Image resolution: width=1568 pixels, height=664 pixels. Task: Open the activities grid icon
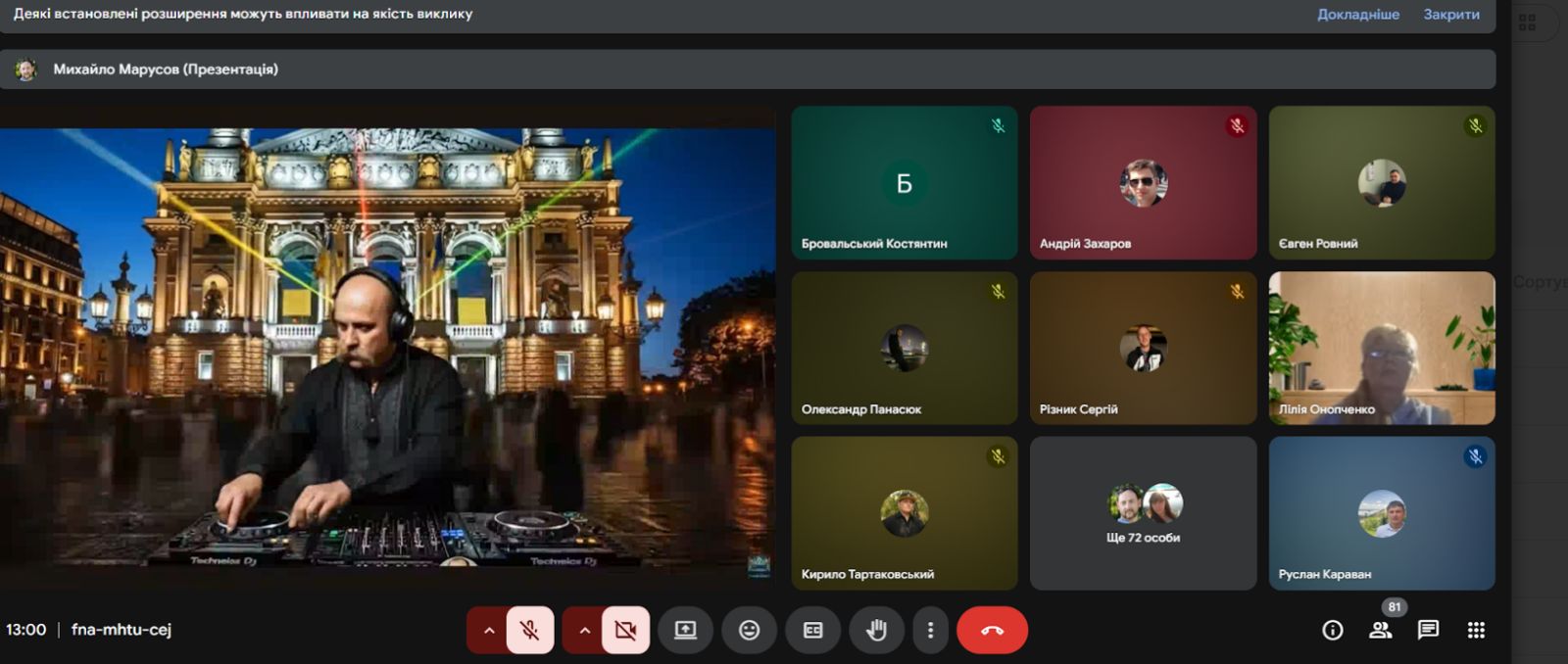click(1476, 630)
